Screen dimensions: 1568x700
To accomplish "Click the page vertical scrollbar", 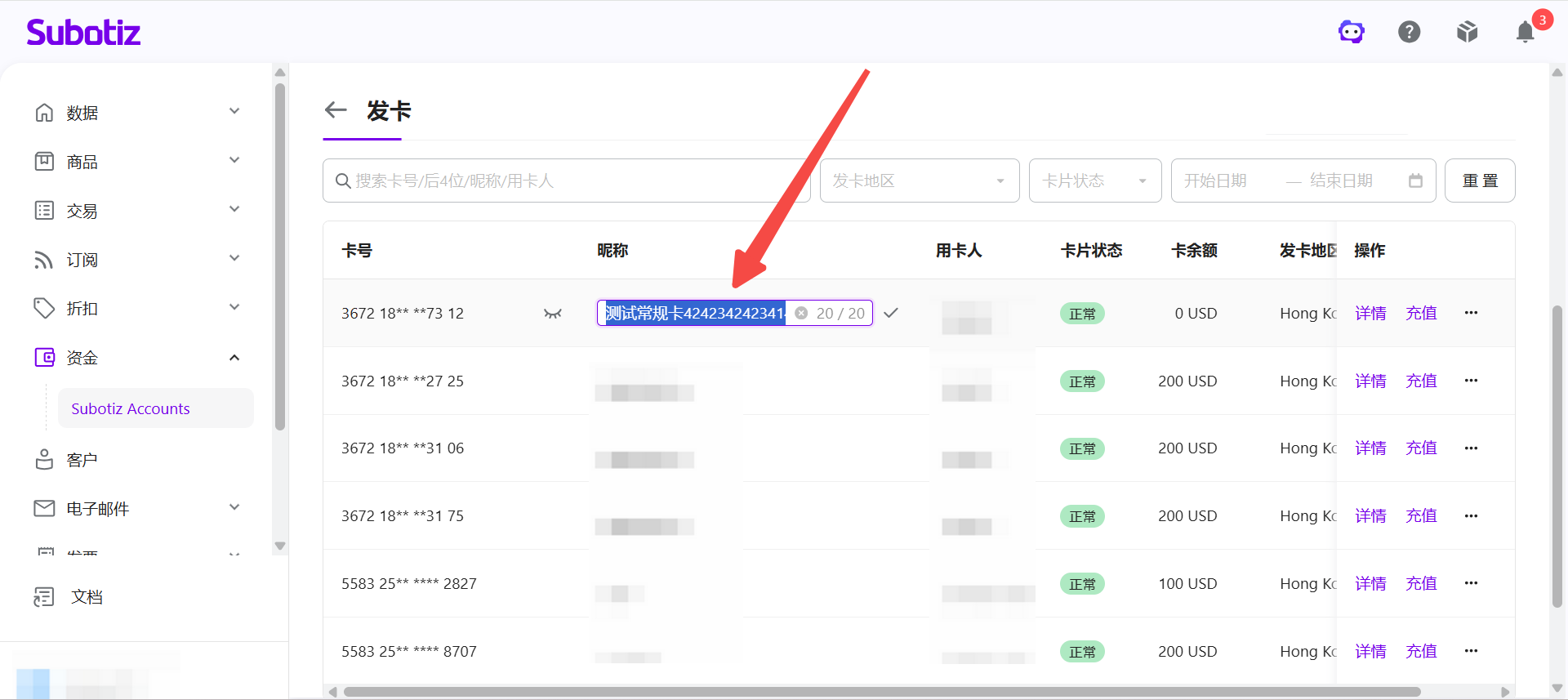I will tap(1557, 456).
